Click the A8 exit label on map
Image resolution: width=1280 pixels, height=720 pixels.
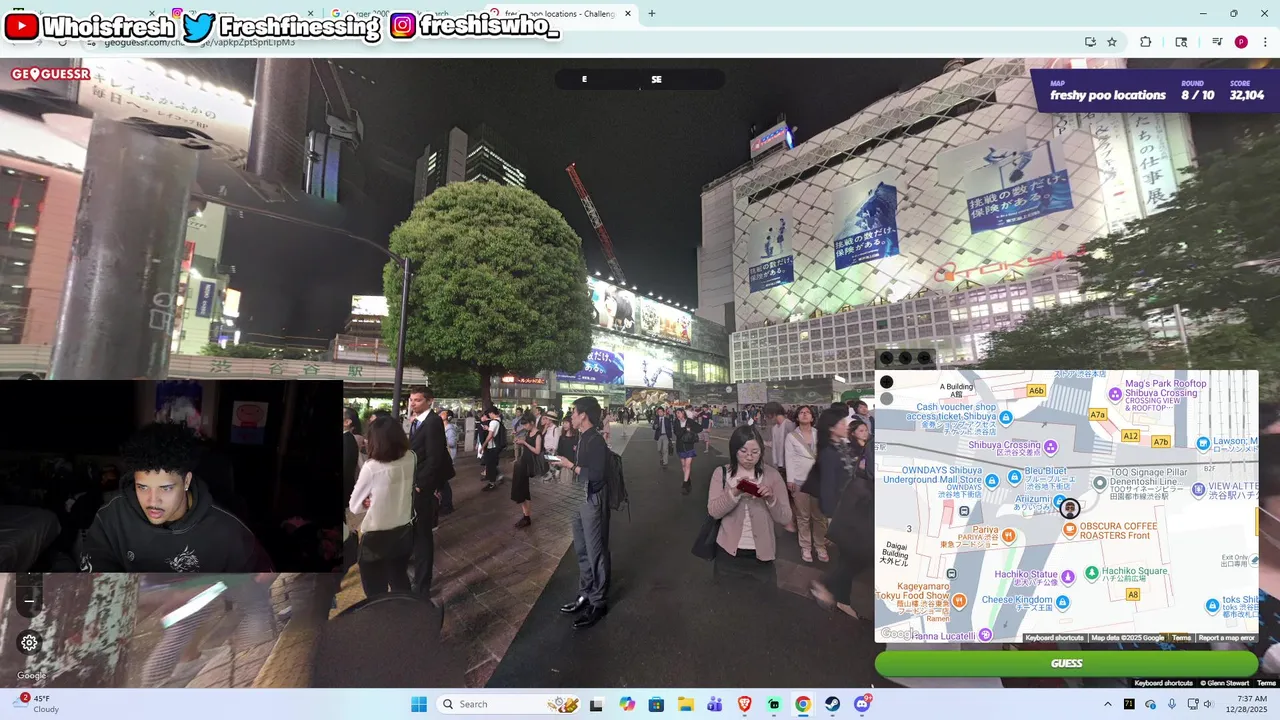click(x=1133, y=594)
